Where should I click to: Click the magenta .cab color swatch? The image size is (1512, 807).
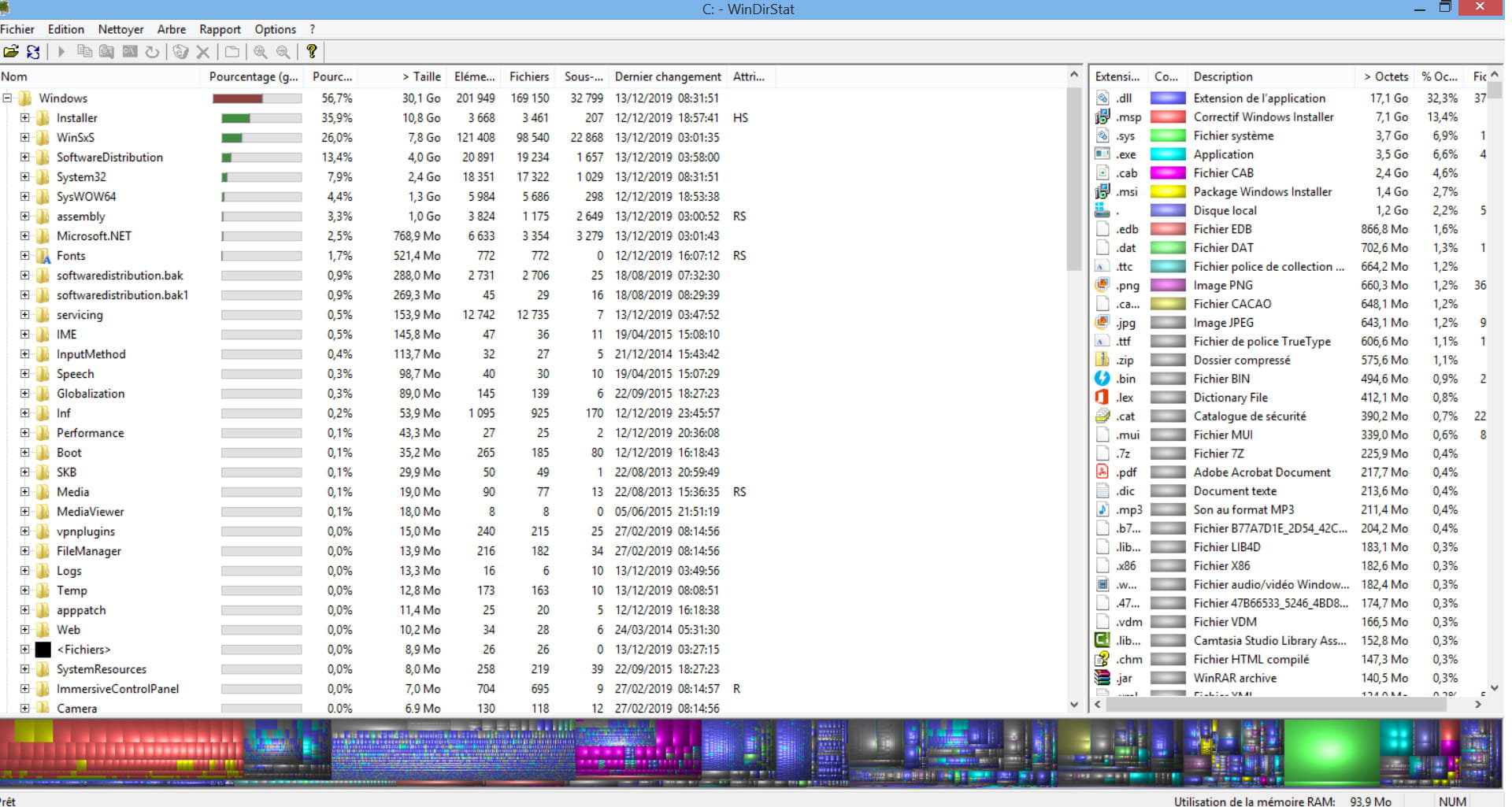(1168, 172)
